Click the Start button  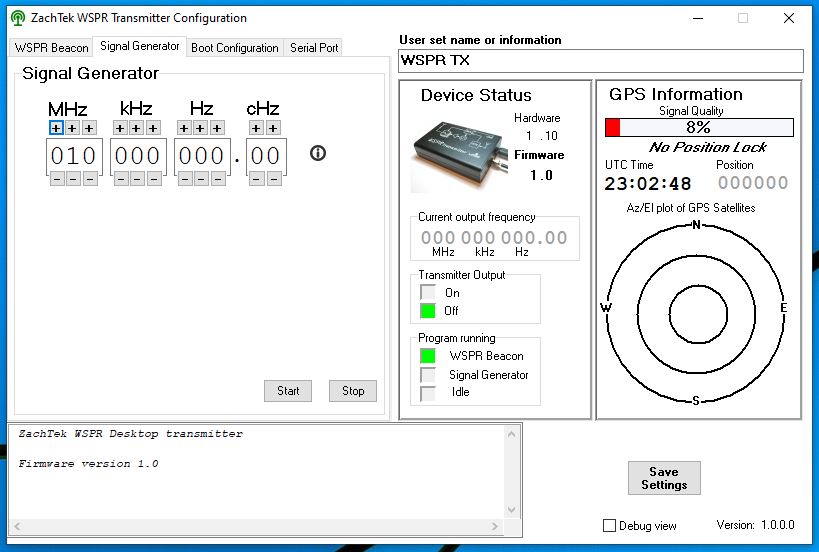[288, 391]
